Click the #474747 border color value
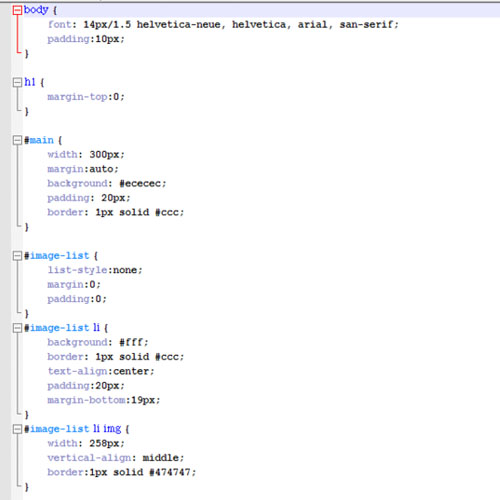500x500 pixels. pyautogui.click(x=170, y=472)
